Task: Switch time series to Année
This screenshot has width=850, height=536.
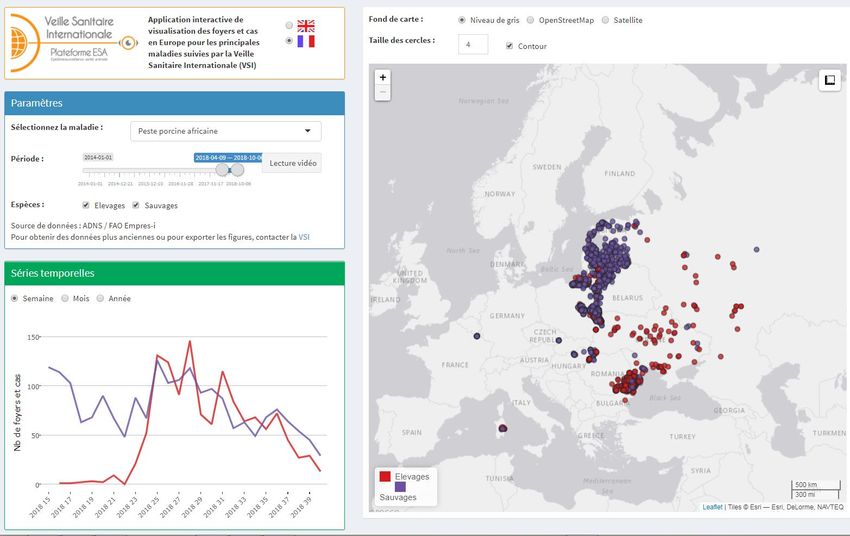Action: [x=100, y=298]
